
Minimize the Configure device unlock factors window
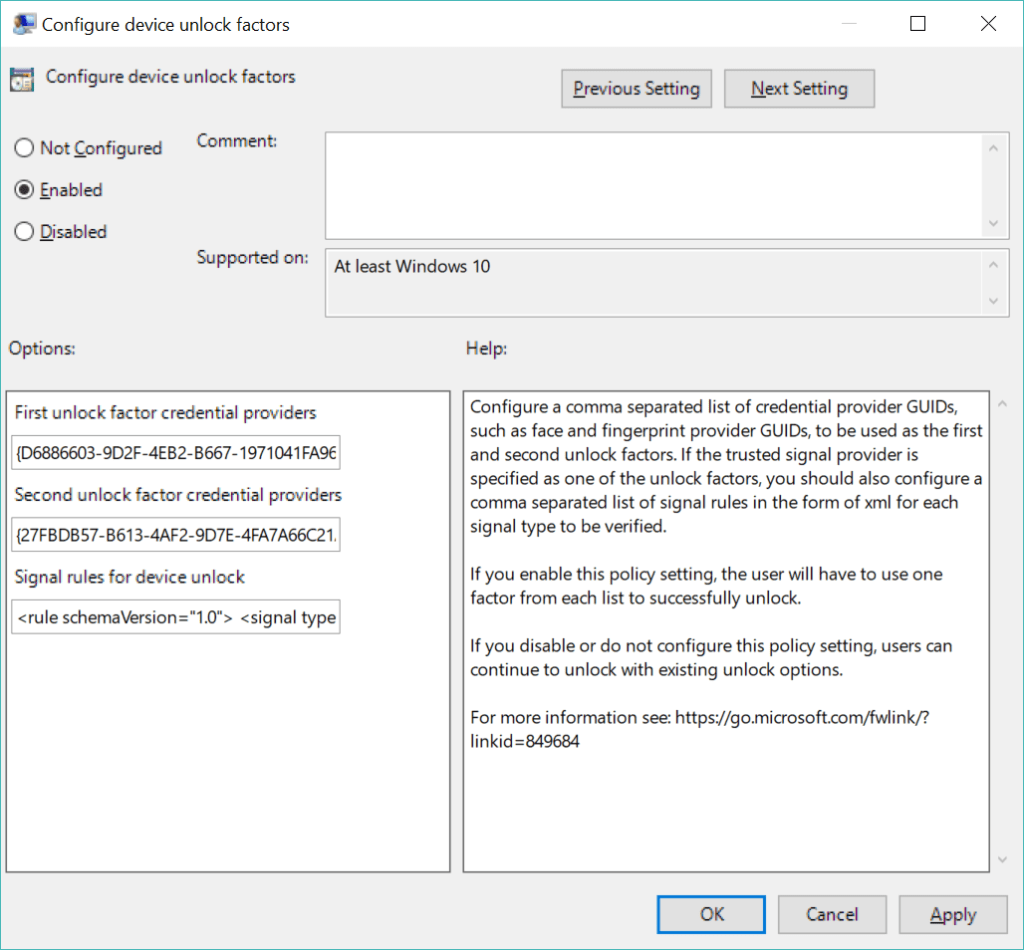(x=846, y=24)
